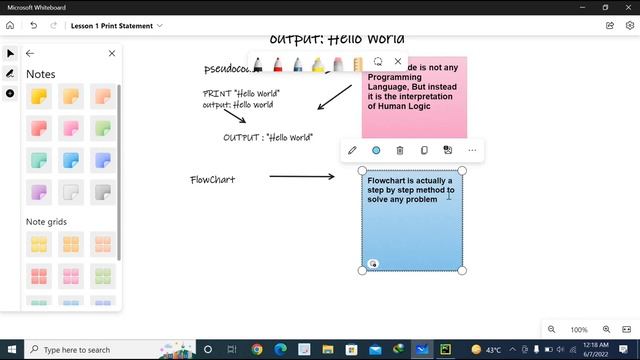Redo the last action
640x360 pixels.
[53, 25]
